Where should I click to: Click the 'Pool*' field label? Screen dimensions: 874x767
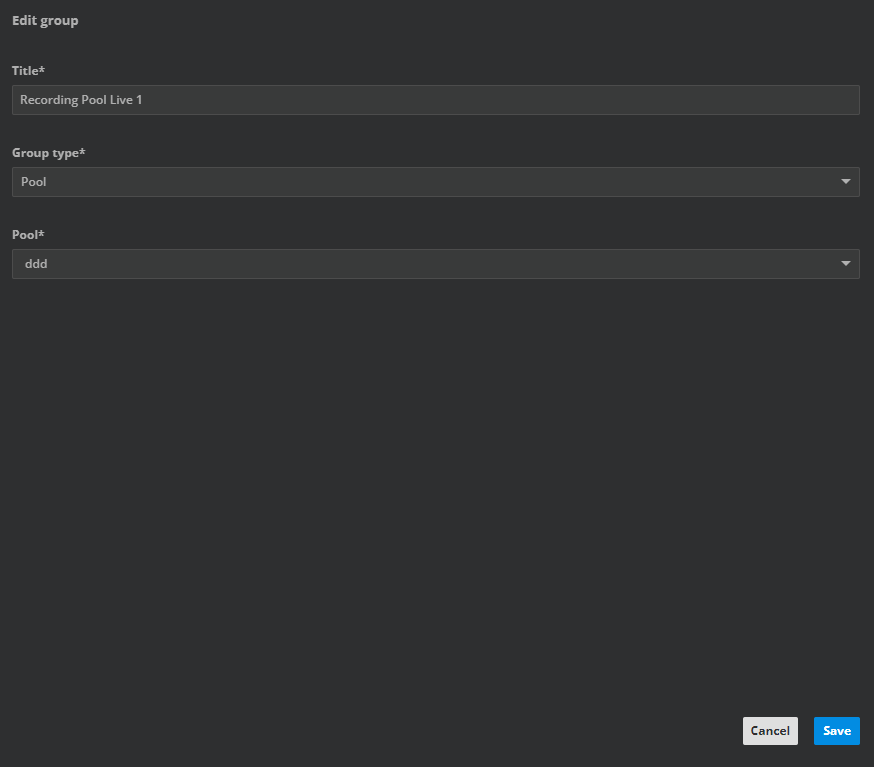click(28, 235)
